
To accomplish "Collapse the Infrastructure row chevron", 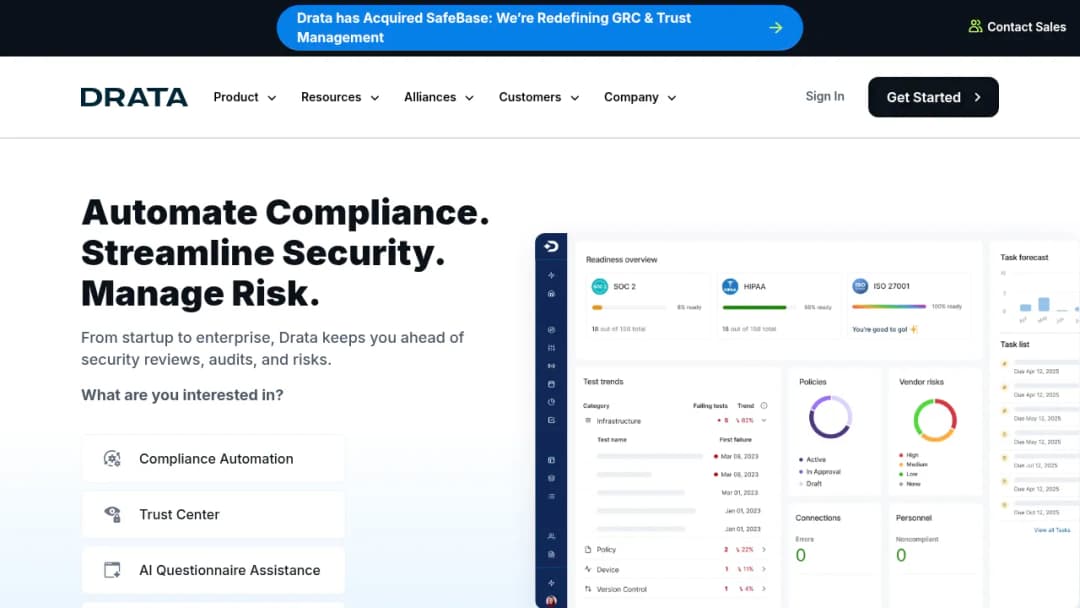I will (764, 421).
